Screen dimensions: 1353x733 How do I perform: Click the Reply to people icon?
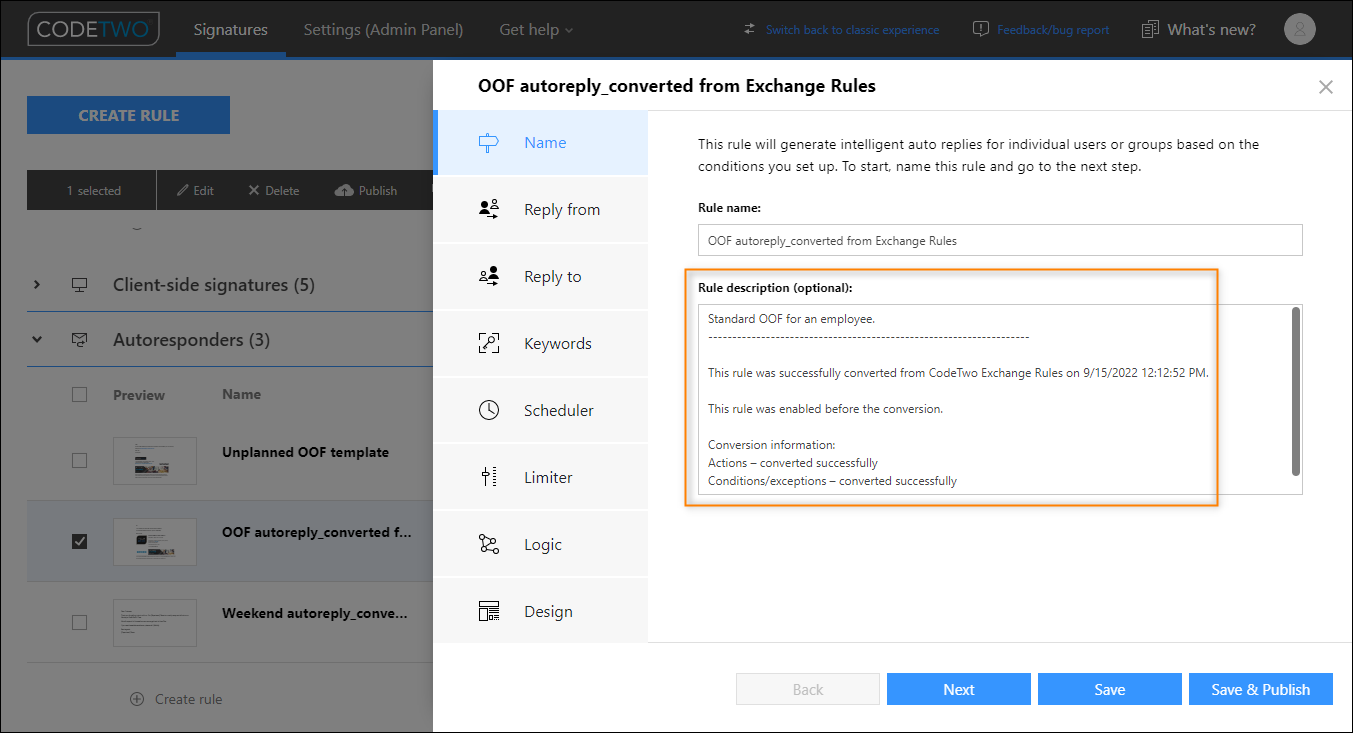point(488,276)
